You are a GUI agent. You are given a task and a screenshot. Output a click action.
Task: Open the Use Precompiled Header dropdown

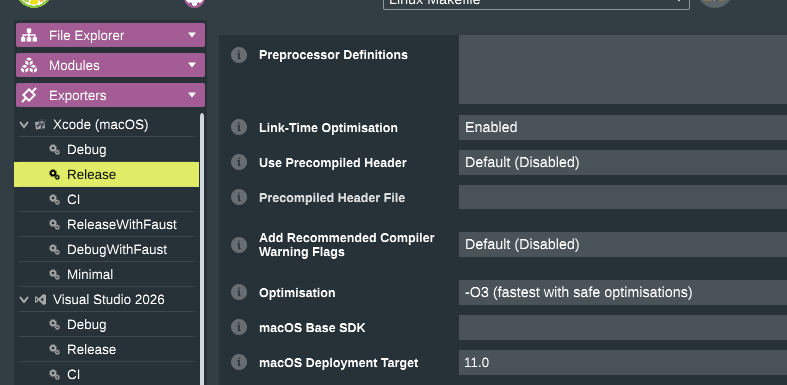[623, 163]
